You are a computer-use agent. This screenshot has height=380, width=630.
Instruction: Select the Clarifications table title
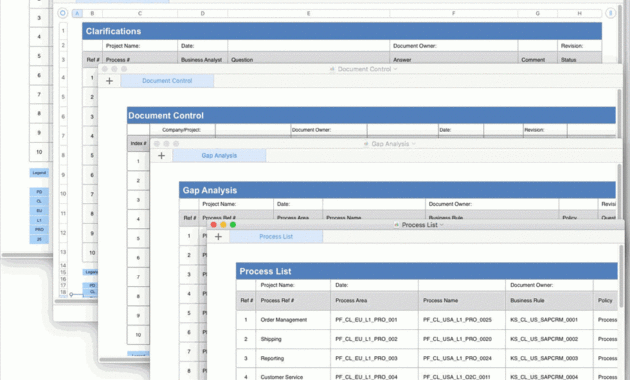113,31
